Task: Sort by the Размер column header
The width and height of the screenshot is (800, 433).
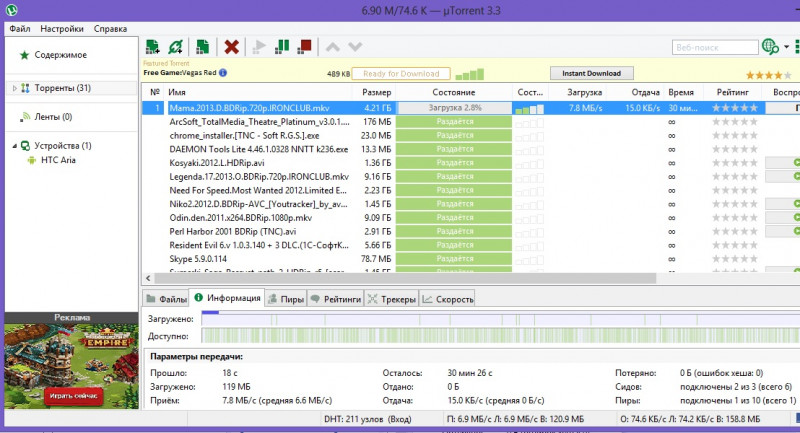Action: [376, 92]
